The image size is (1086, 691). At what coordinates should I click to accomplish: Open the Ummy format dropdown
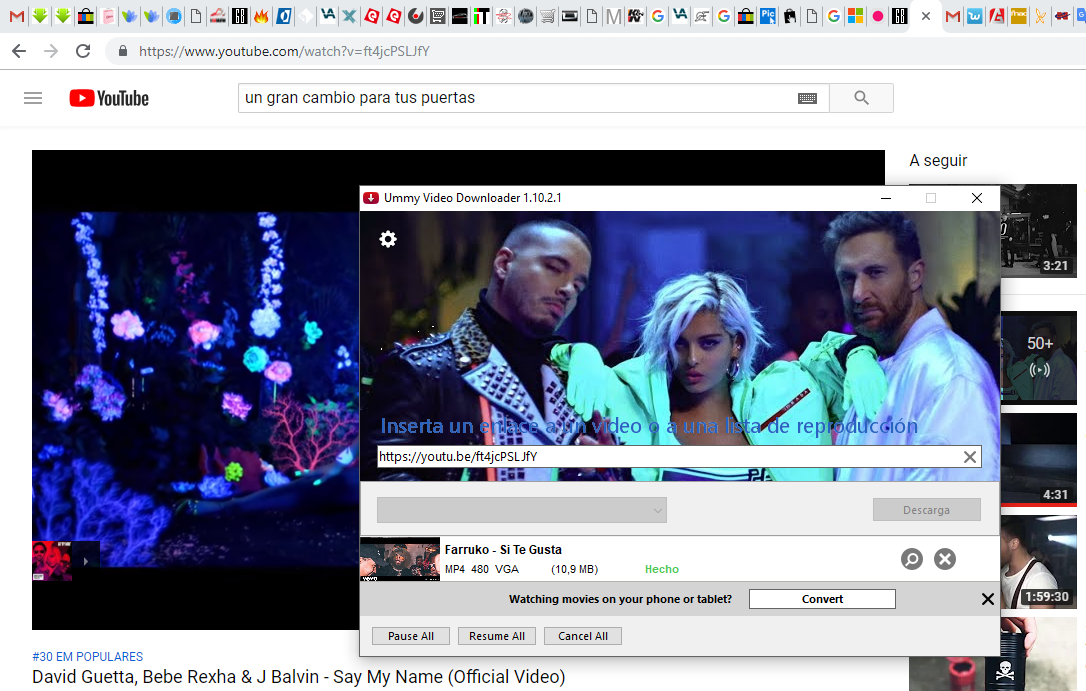point(522,510)
